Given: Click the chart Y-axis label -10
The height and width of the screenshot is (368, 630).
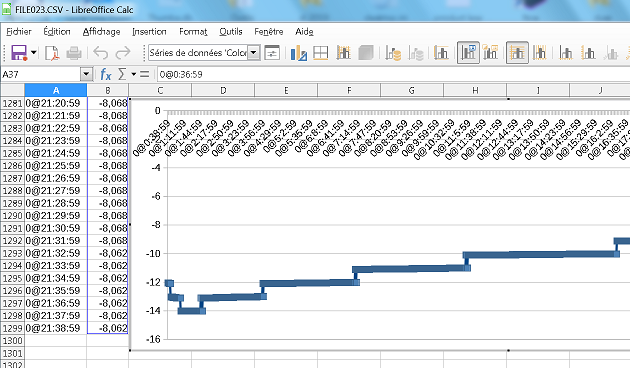Looking at the screenshot, I should (x=153, y=254).
